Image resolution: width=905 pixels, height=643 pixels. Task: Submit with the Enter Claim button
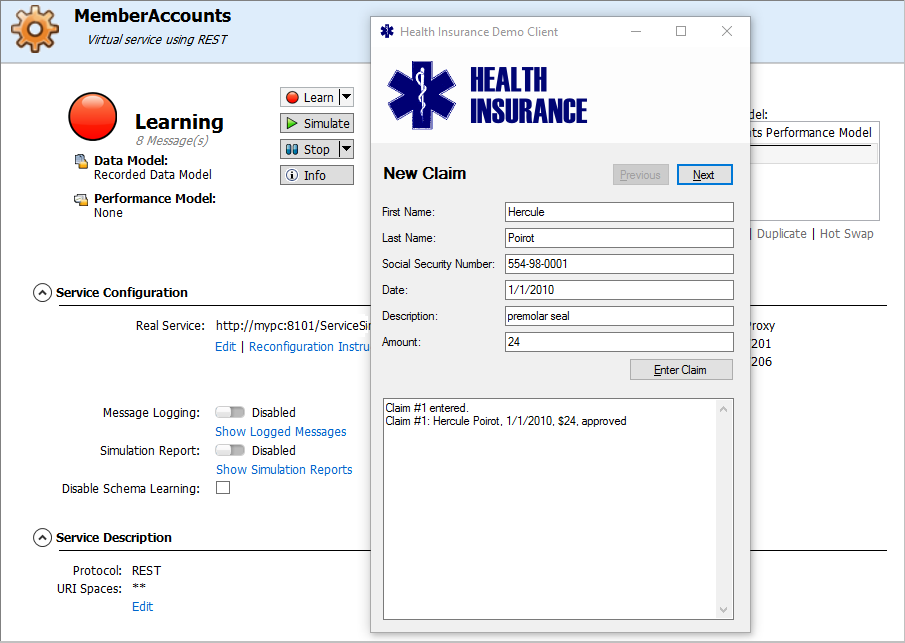coord(681,370)
